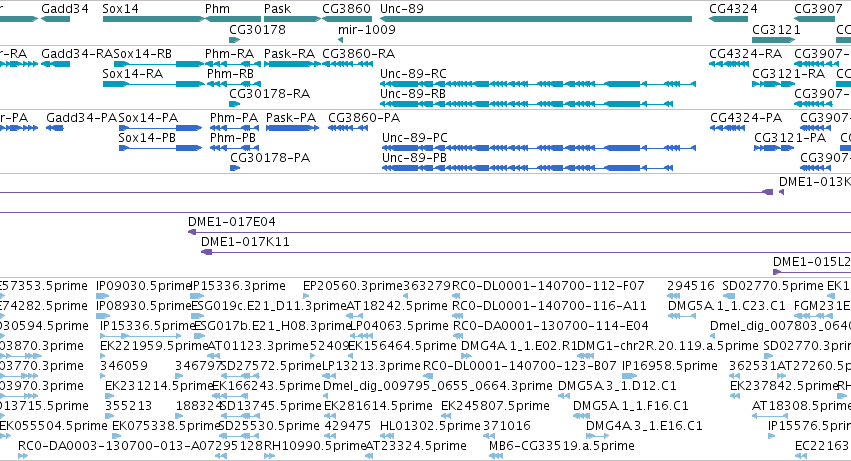Viewport: 851px width, 461px height.
Task: Open the CG3121-RA transcript label
Action: pyautogui.click(x=789, y=74)
